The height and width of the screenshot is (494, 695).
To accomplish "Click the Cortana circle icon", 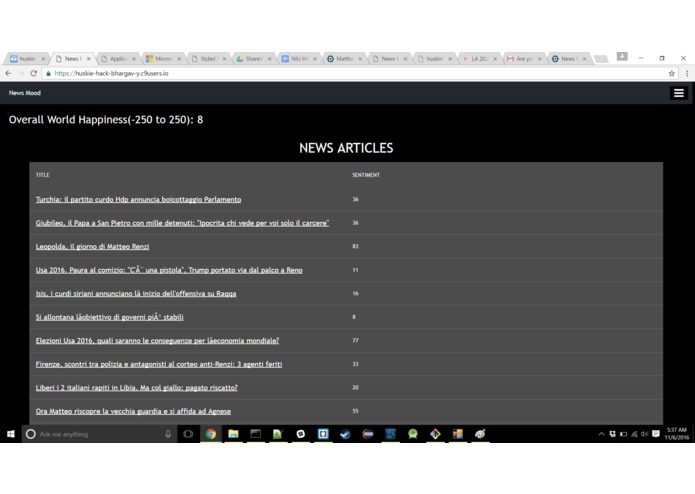I will click(x=31, y=434).
